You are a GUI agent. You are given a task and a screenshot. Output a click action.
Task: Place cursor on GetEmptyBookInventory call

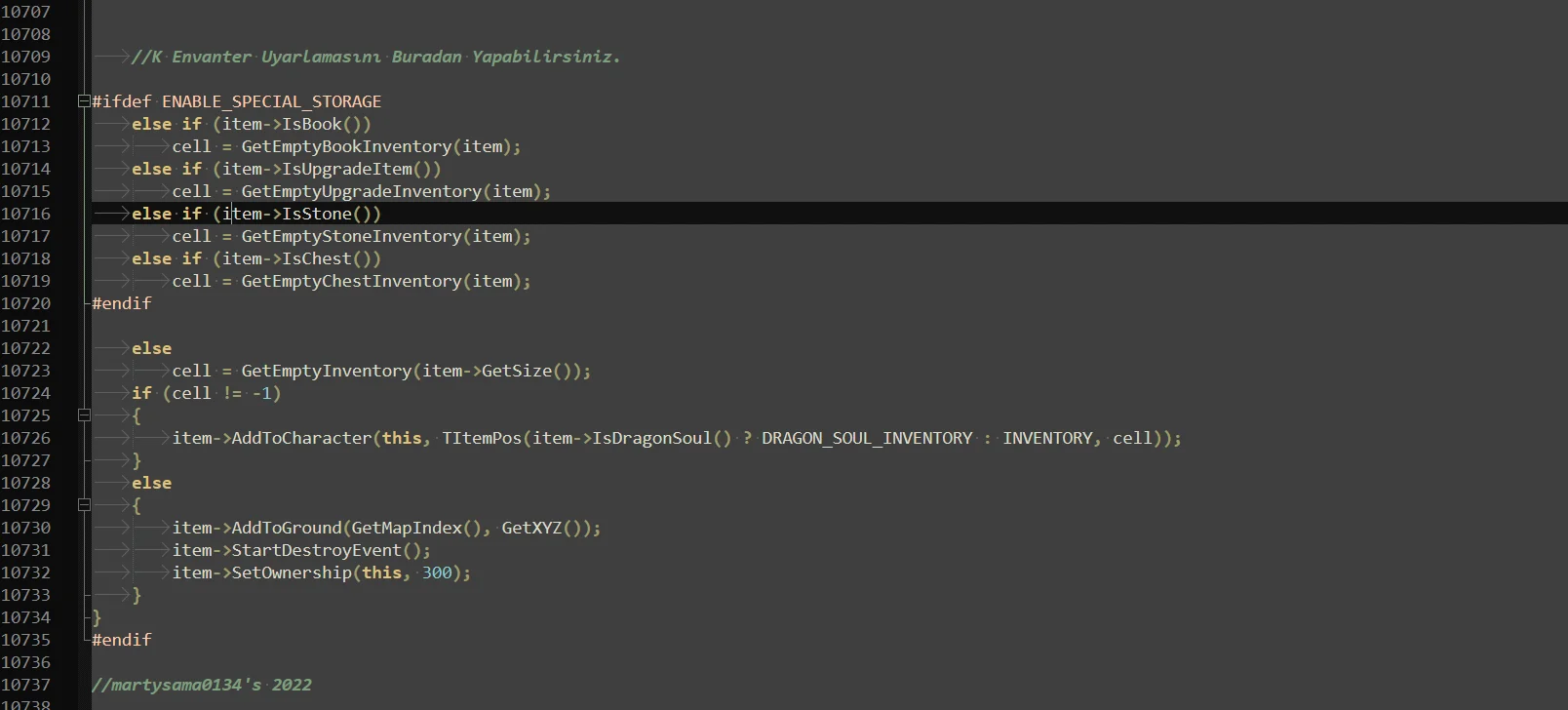(345, 146)
